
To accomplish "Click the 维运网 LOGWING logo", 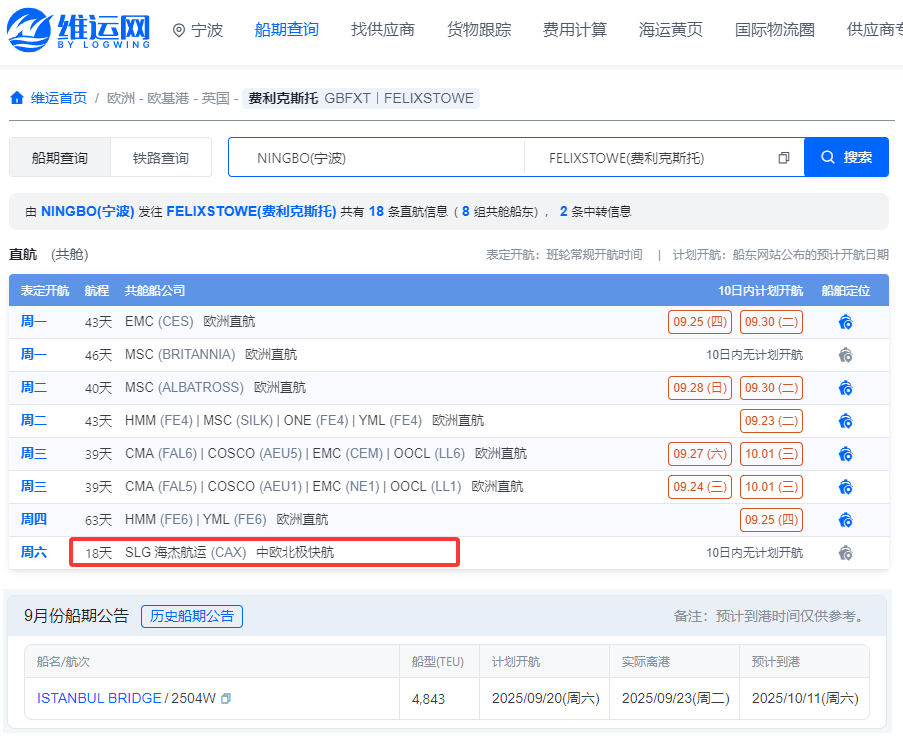I will (x=78, y=29).
